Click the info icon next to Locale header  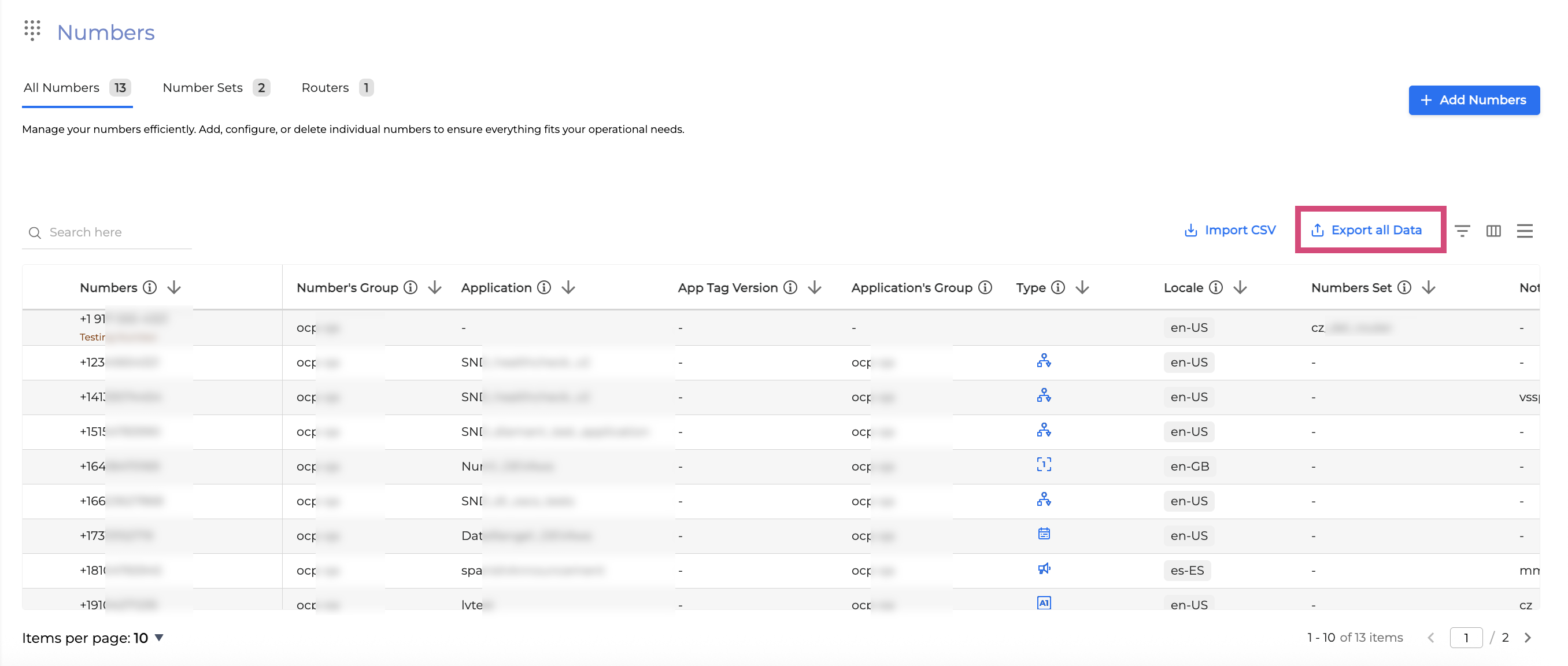tap(1215, 287)
